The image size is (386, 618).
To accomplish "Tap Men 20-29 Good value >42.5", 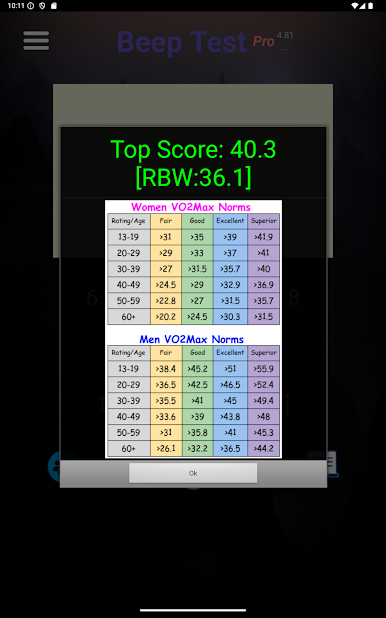I will [x=198, y=384].
